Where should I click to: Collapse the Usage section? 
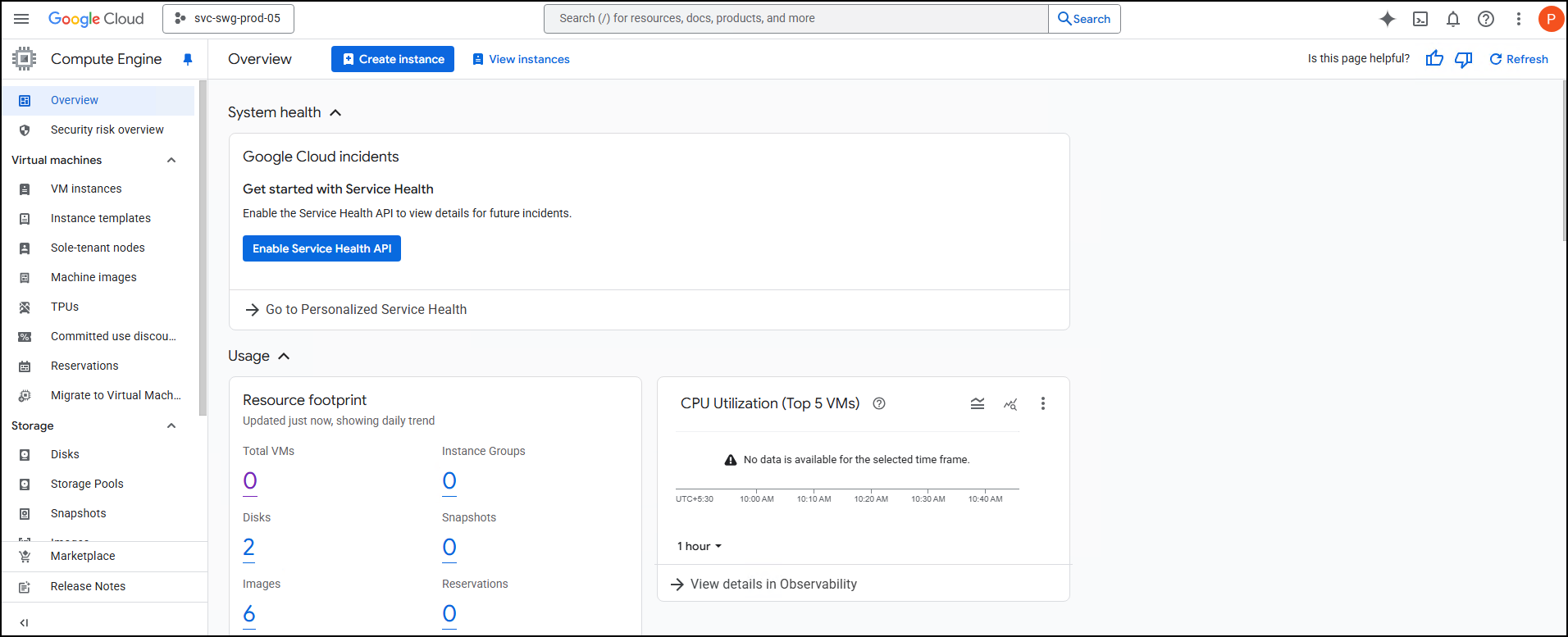[284, 356]
